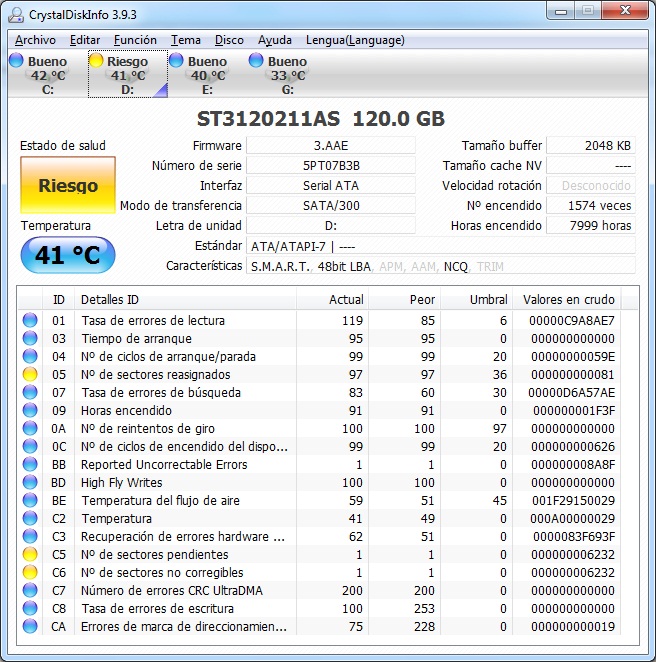The height and width of the screenshot is (662, 656).
Task: Click the ID column header
Action: pos(59,299)
